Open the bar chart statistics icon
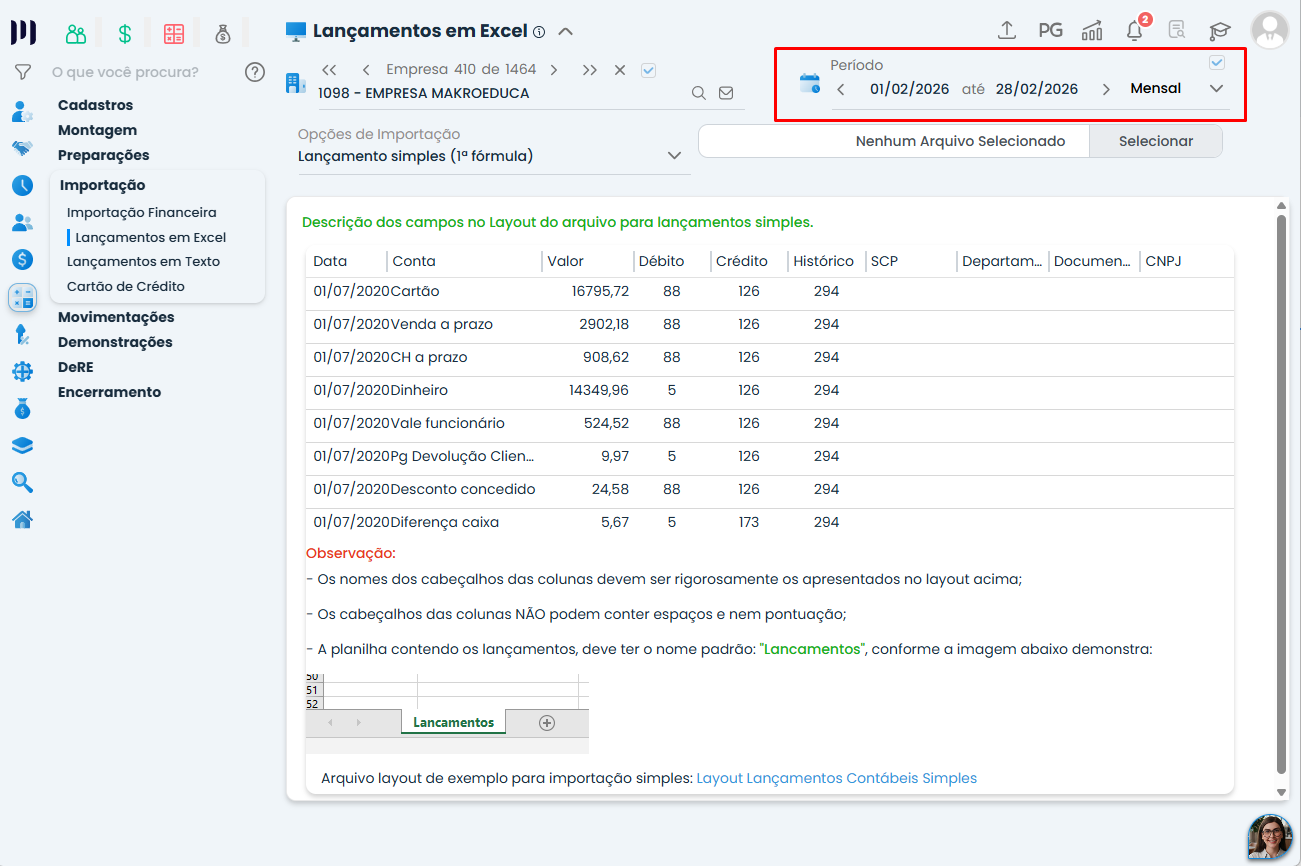This screenshot has height=866, width=1301. point(1092,30)
